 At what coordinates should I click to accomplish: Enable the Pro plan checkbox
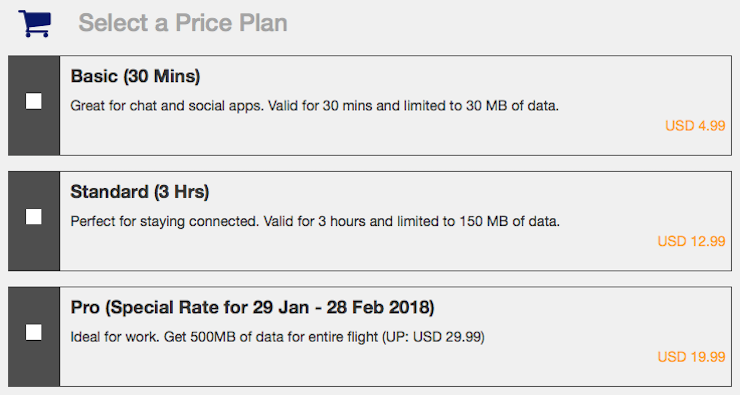pos(34,332)
